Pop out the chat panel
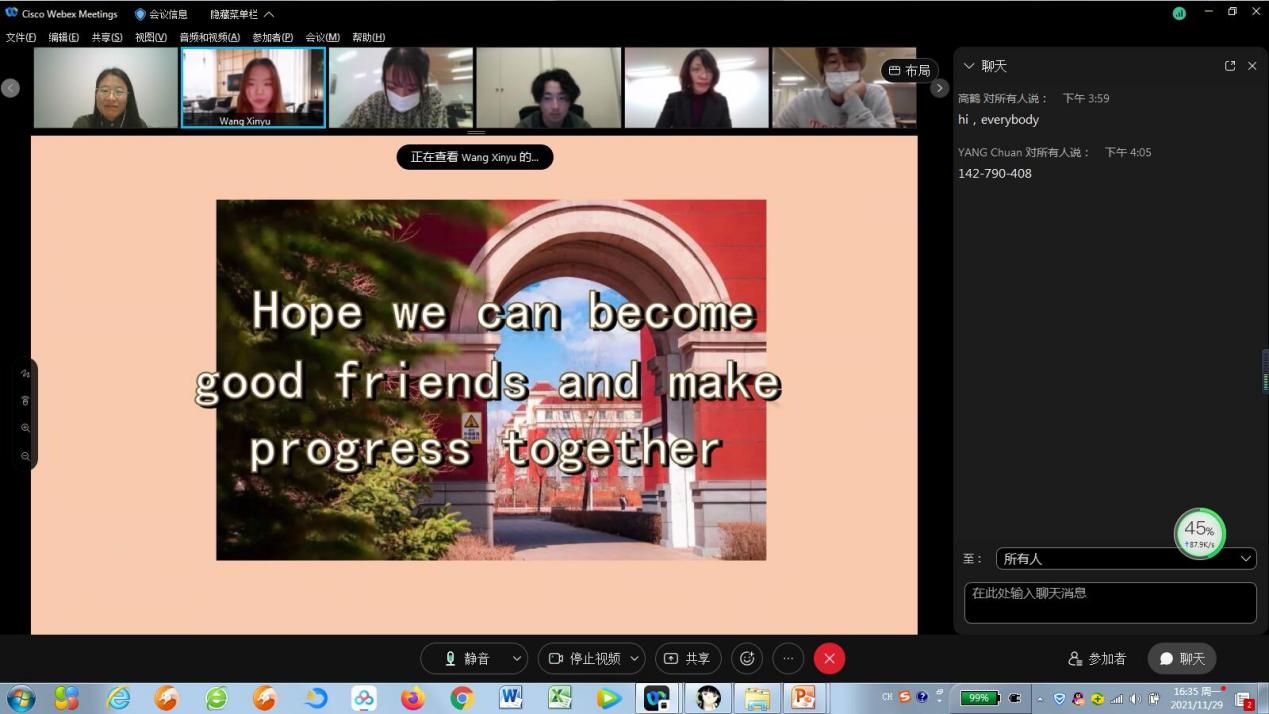Screen dimensions: 1269x714 (1230, 66)
